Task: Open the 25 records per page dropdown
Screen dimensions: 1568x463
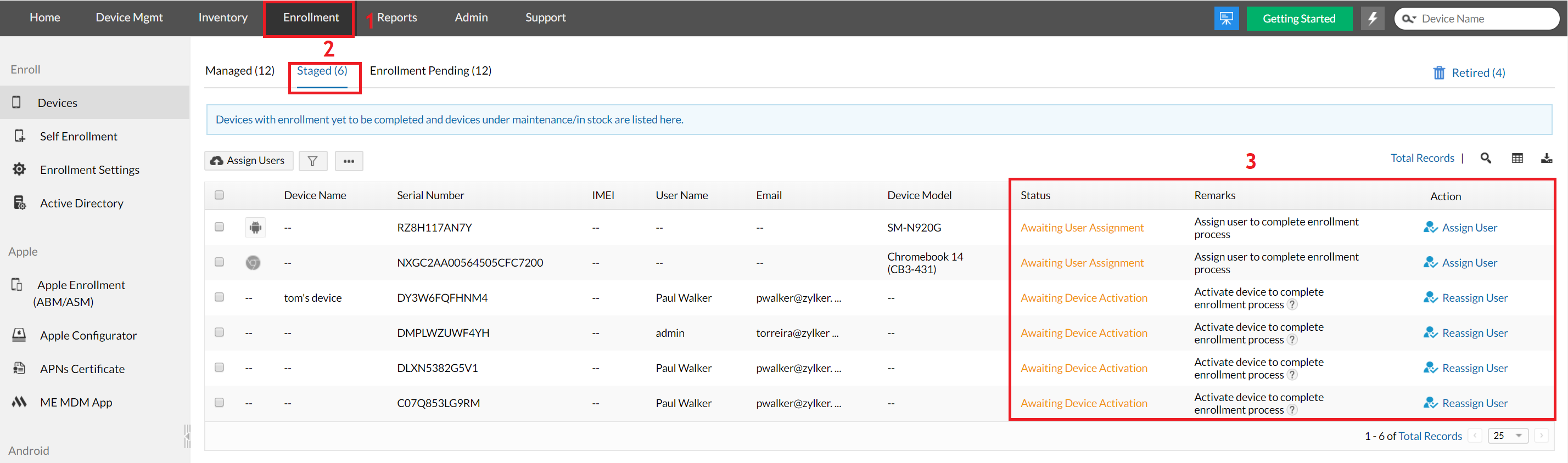Action: [1507, 436]
